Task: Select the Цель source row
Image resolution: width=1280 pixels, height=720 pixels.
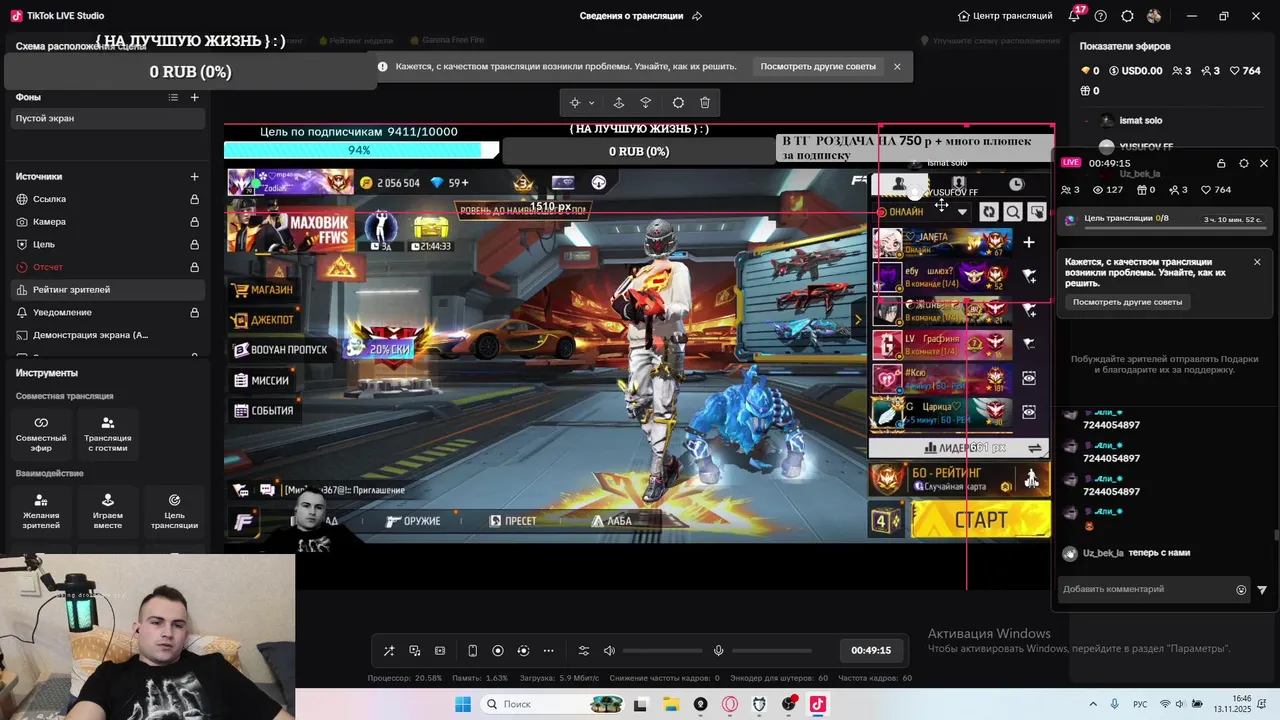Action: 108,244
